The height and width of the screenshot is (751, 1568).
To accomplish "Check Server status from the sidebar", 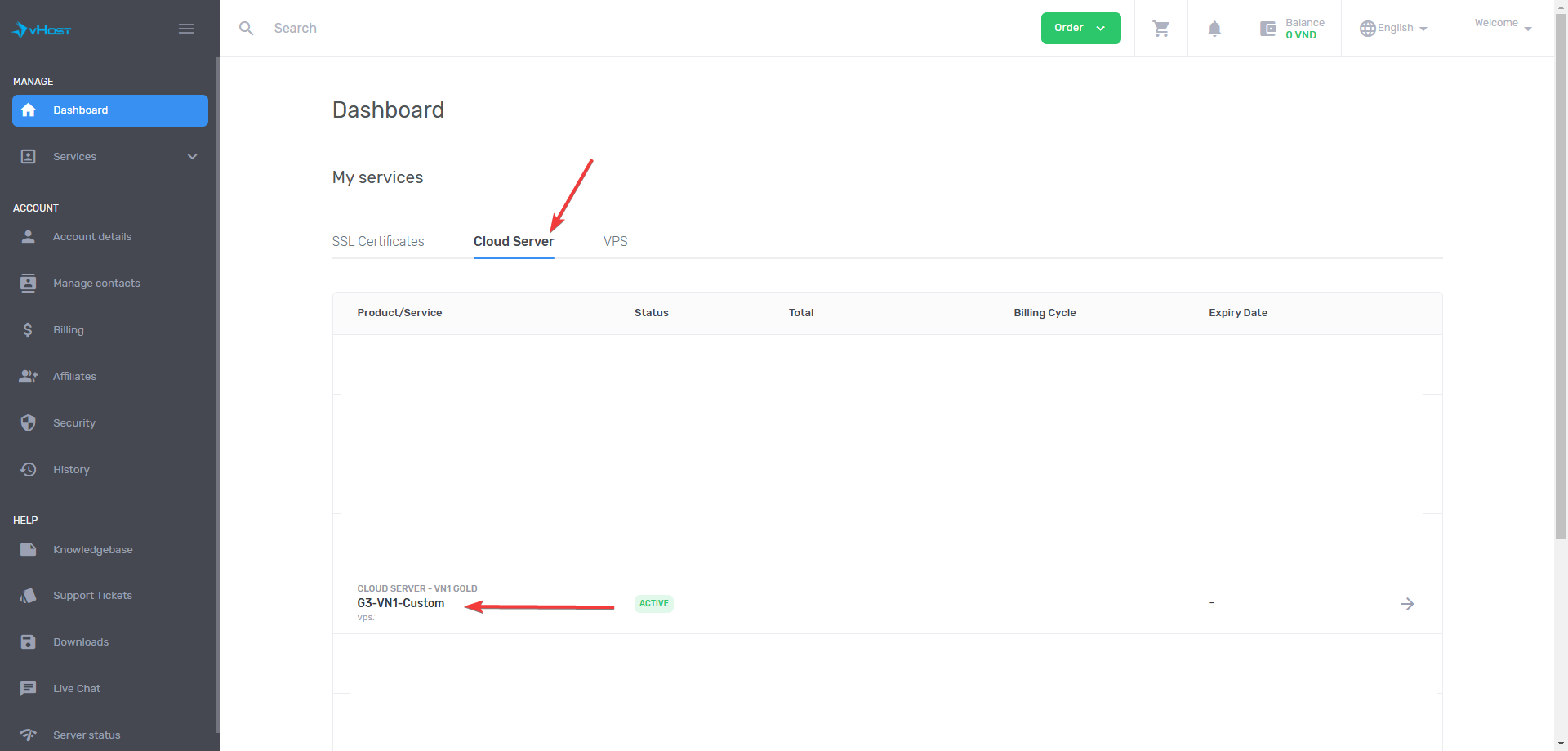I will click(x=87, y=735).
